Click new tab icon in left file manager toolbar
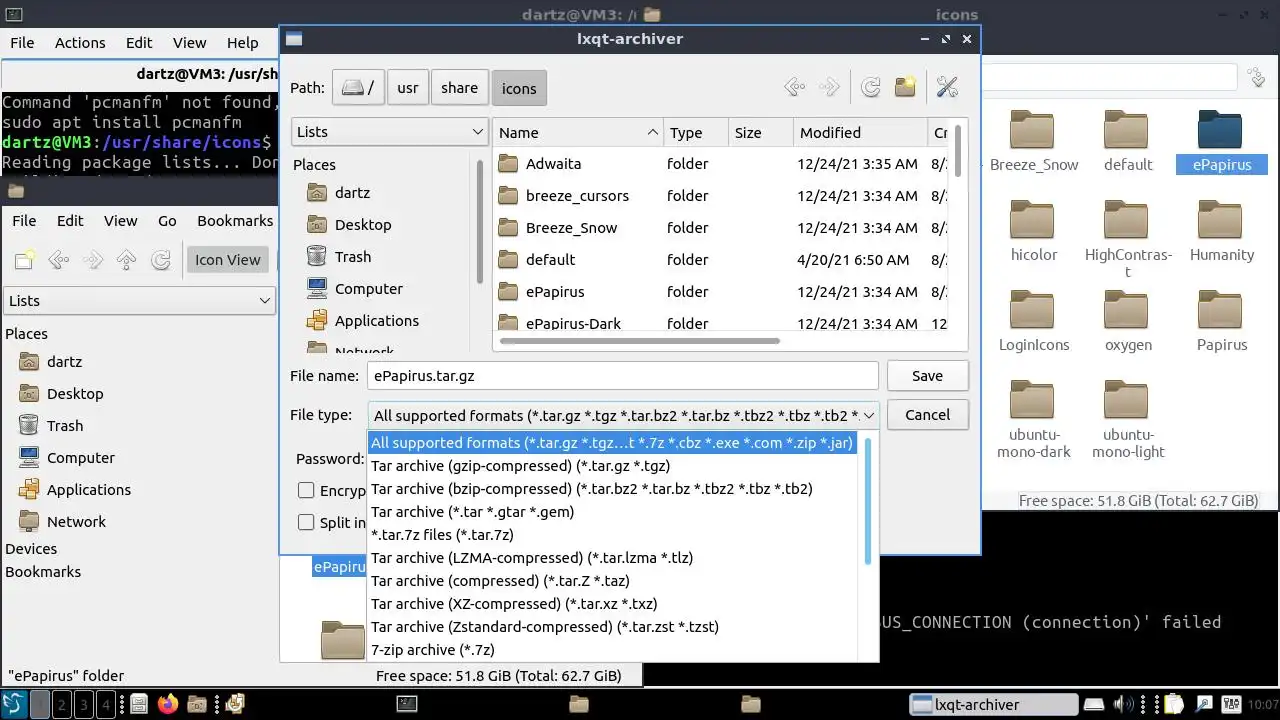The width and height of the screenshot is (1280, 720). tap(25, 260)
